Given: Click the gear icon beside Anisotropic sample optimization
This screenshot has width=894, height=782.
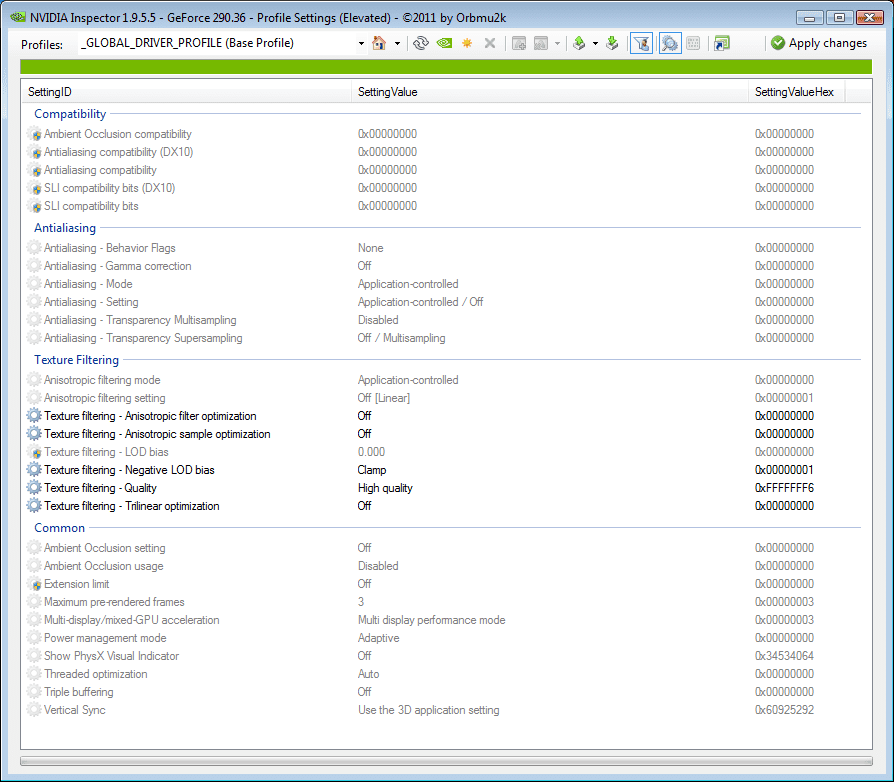Looking at the screenshot, I should coord(35,434).
